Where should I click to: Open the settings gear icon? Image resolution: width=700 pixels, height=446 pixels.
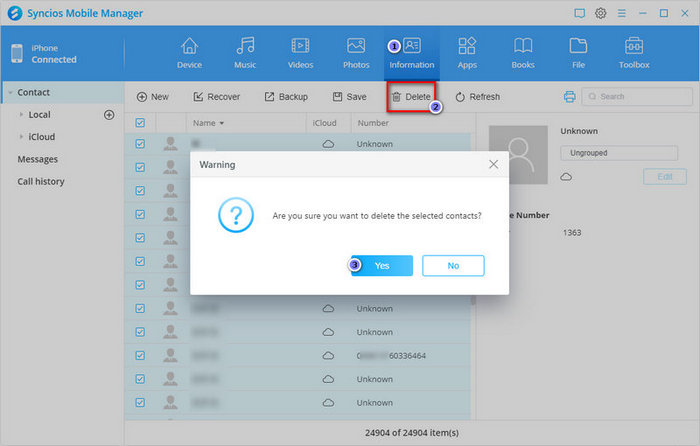600,13
